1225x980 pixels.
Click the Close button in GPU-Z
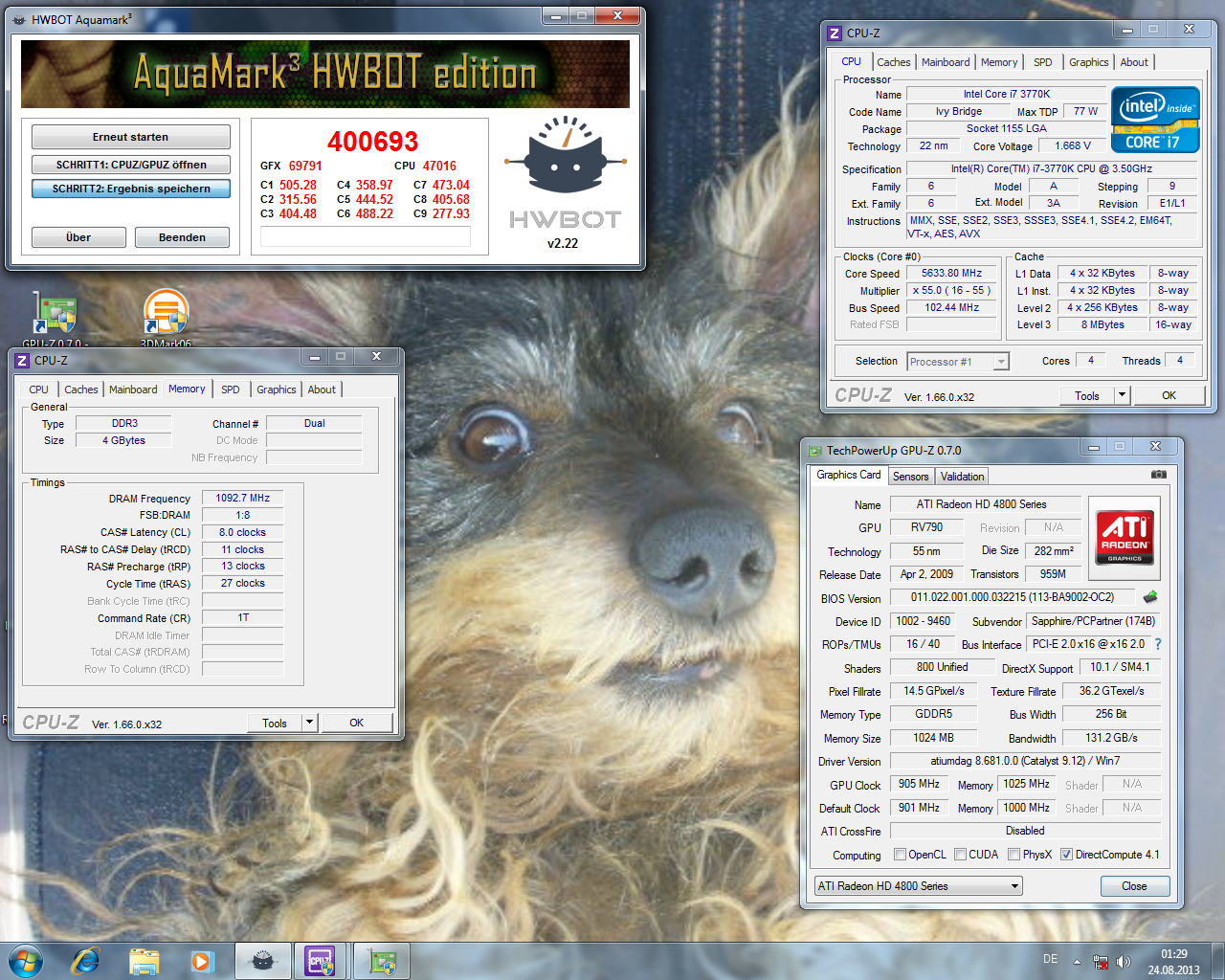[1134, 886]
